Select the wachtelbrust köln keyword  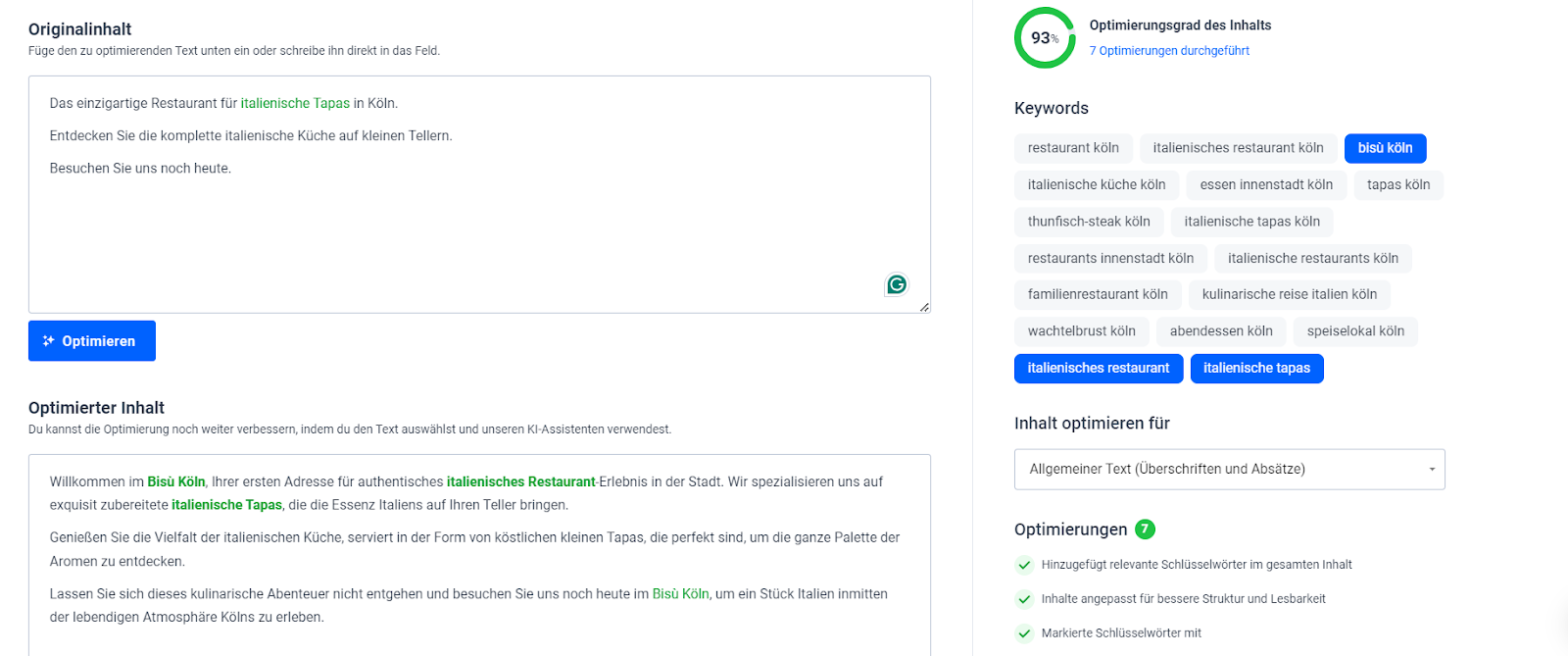click(x=1082, y=331)
